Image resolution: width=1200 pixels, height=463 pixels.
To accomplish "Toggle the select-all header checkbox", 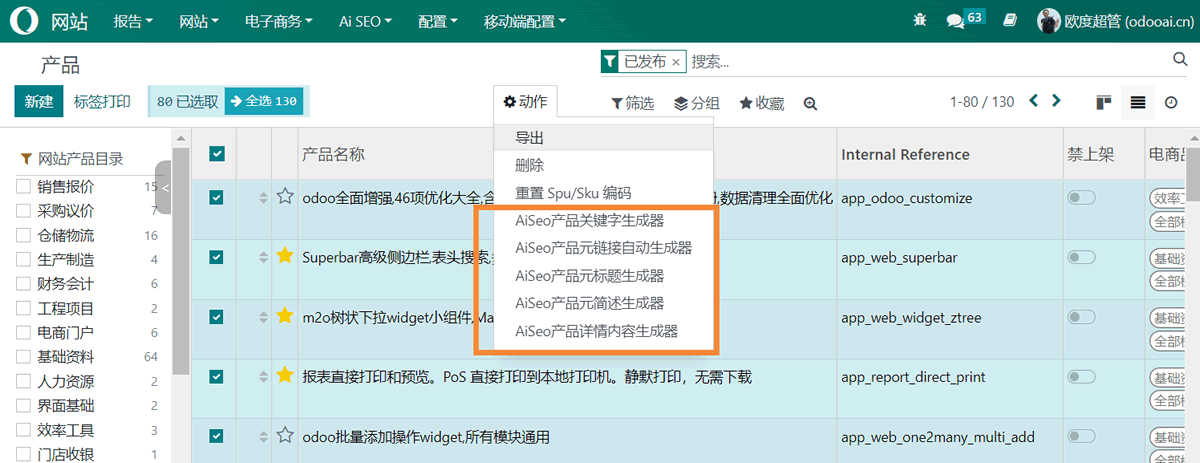I will (217, 154).
